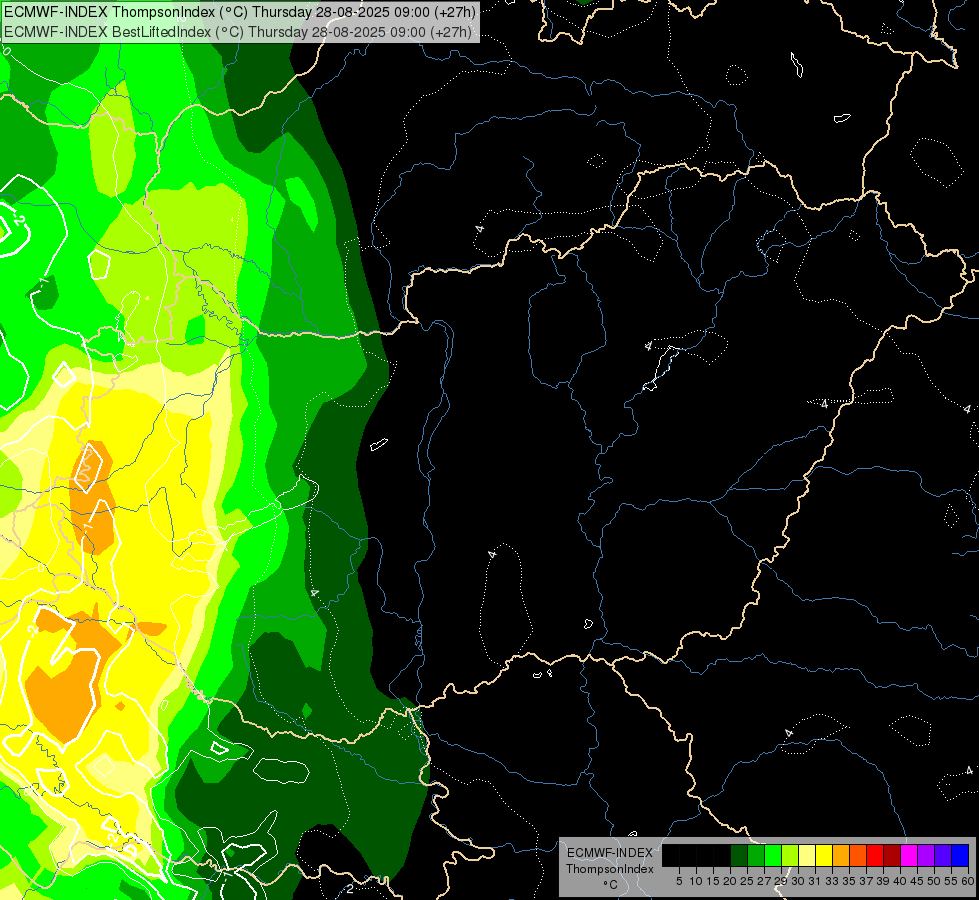Click the magenta 40-45 legend swatch
Image resolution: width=979 pixels, height=900 pixels.
click(x=909, y=855)
